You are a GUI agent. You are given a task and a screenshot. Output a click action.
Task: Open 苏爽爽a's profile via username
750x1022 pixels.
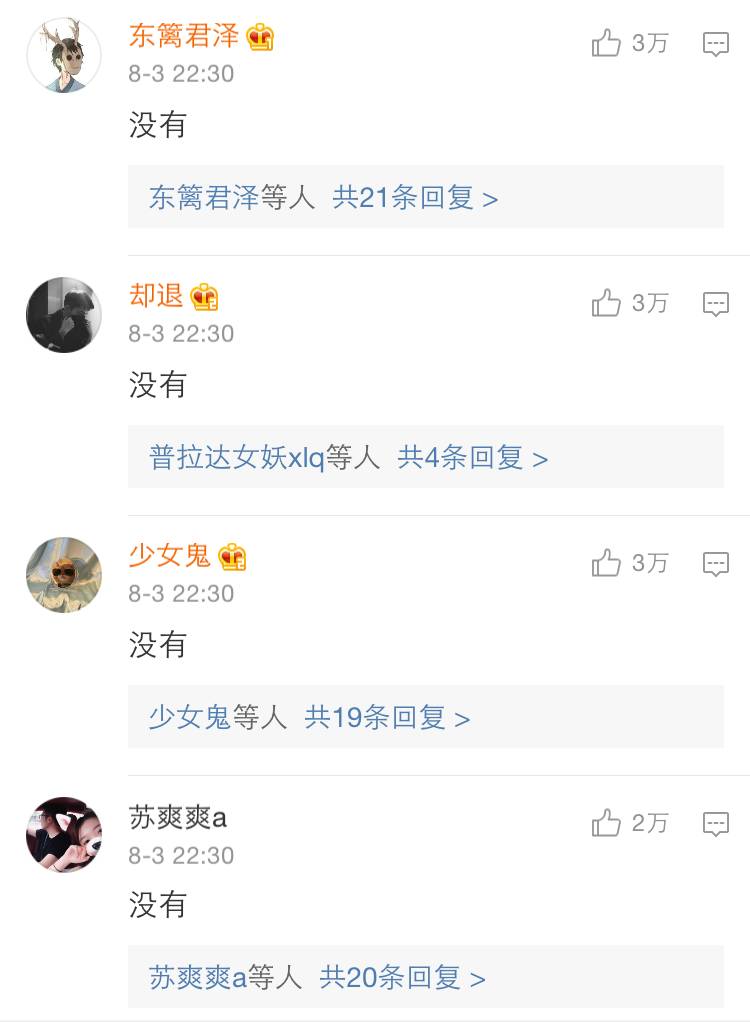(x=178, y=817)
